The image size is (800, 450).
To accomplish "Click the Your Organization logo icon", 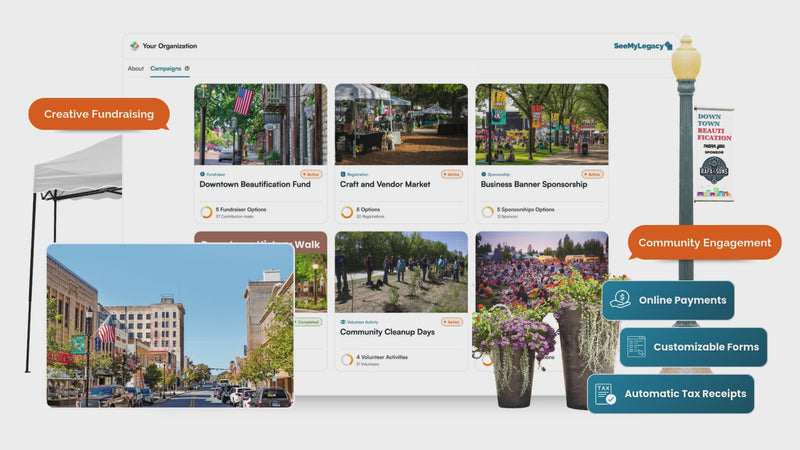I will 135,46.
